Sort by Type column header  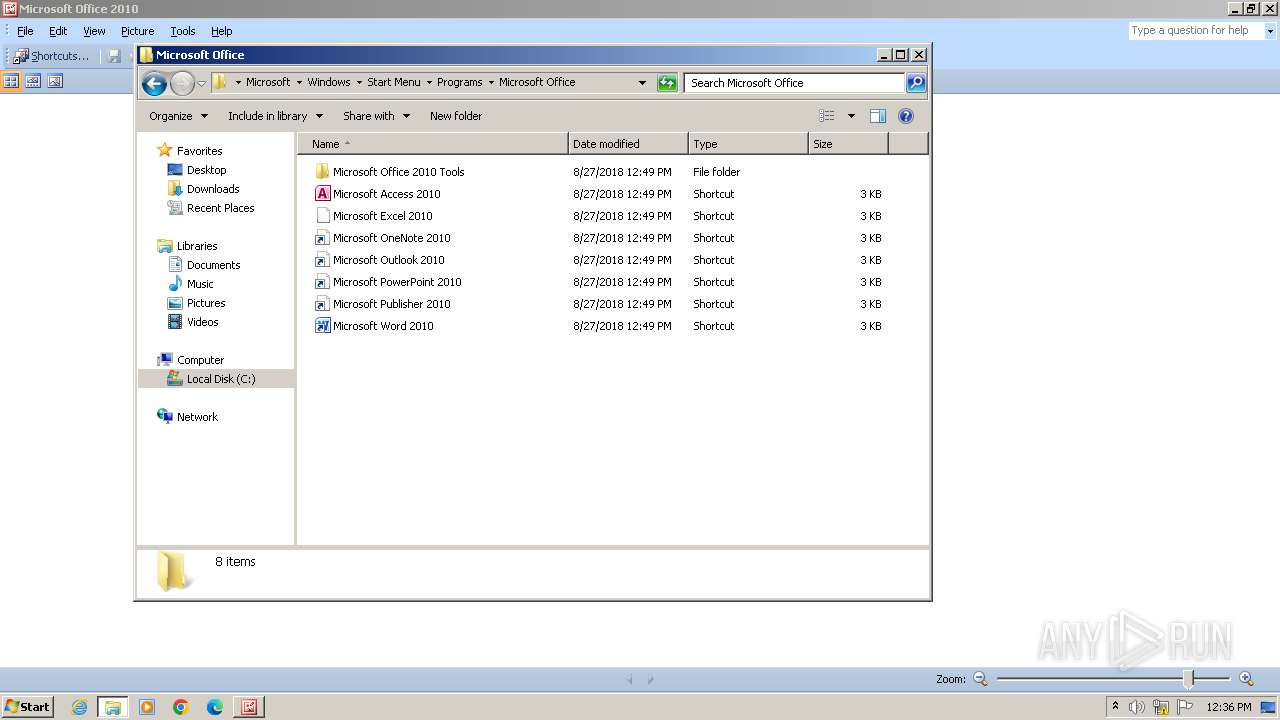[748, 144]
